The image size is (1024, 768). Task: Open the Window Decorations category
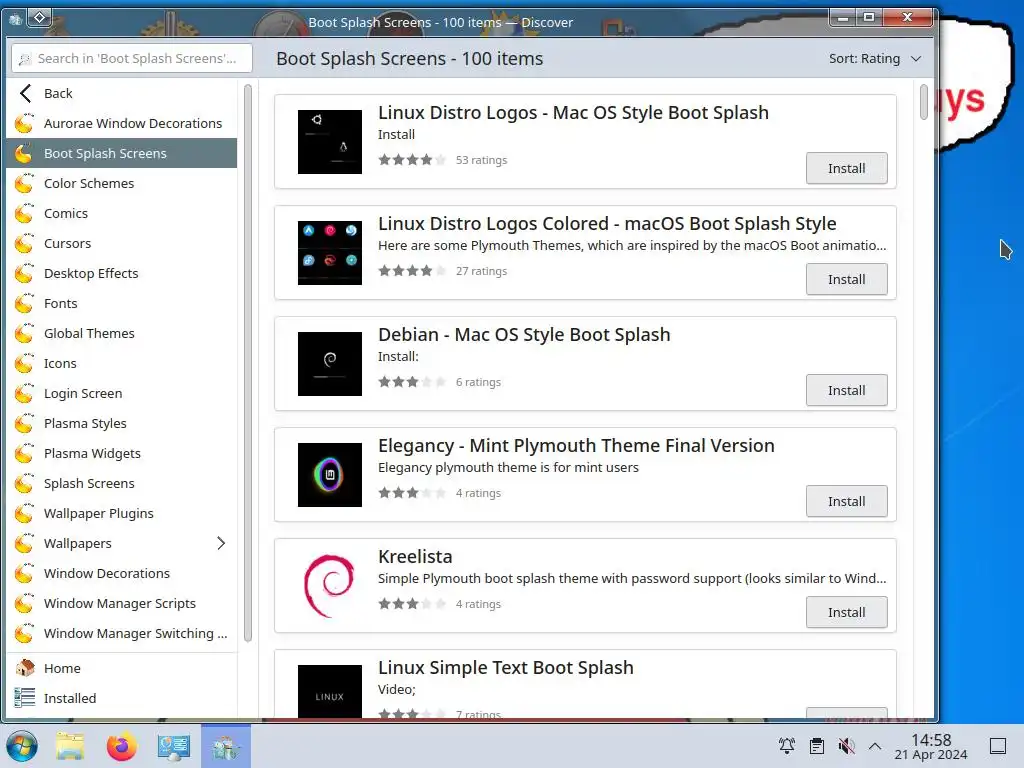coord(122,574)
